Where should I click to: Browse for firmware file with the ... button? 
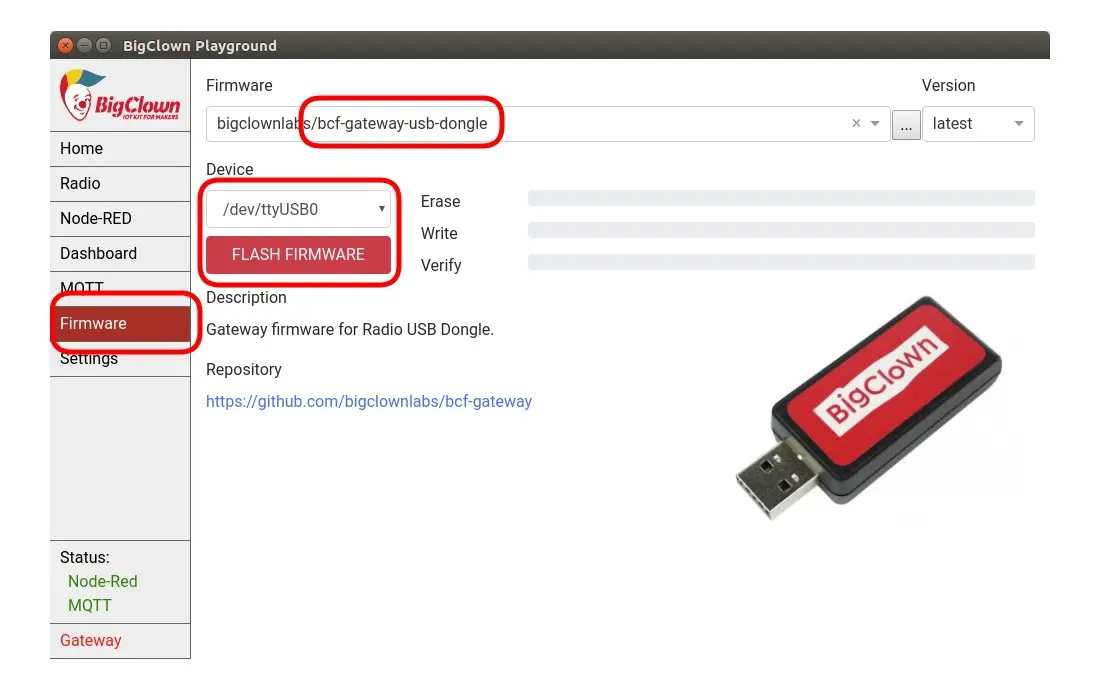tap(906, 125)
